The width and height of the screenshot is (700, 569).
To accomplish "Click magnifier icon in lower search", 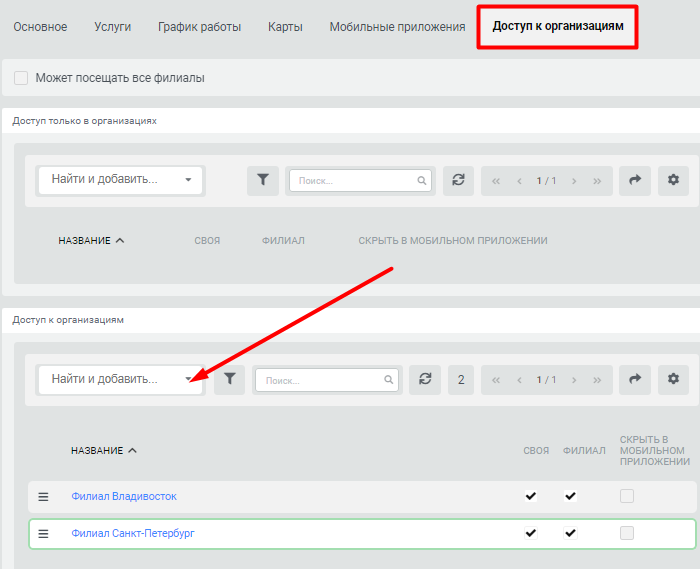I will (x=388, y=380).
